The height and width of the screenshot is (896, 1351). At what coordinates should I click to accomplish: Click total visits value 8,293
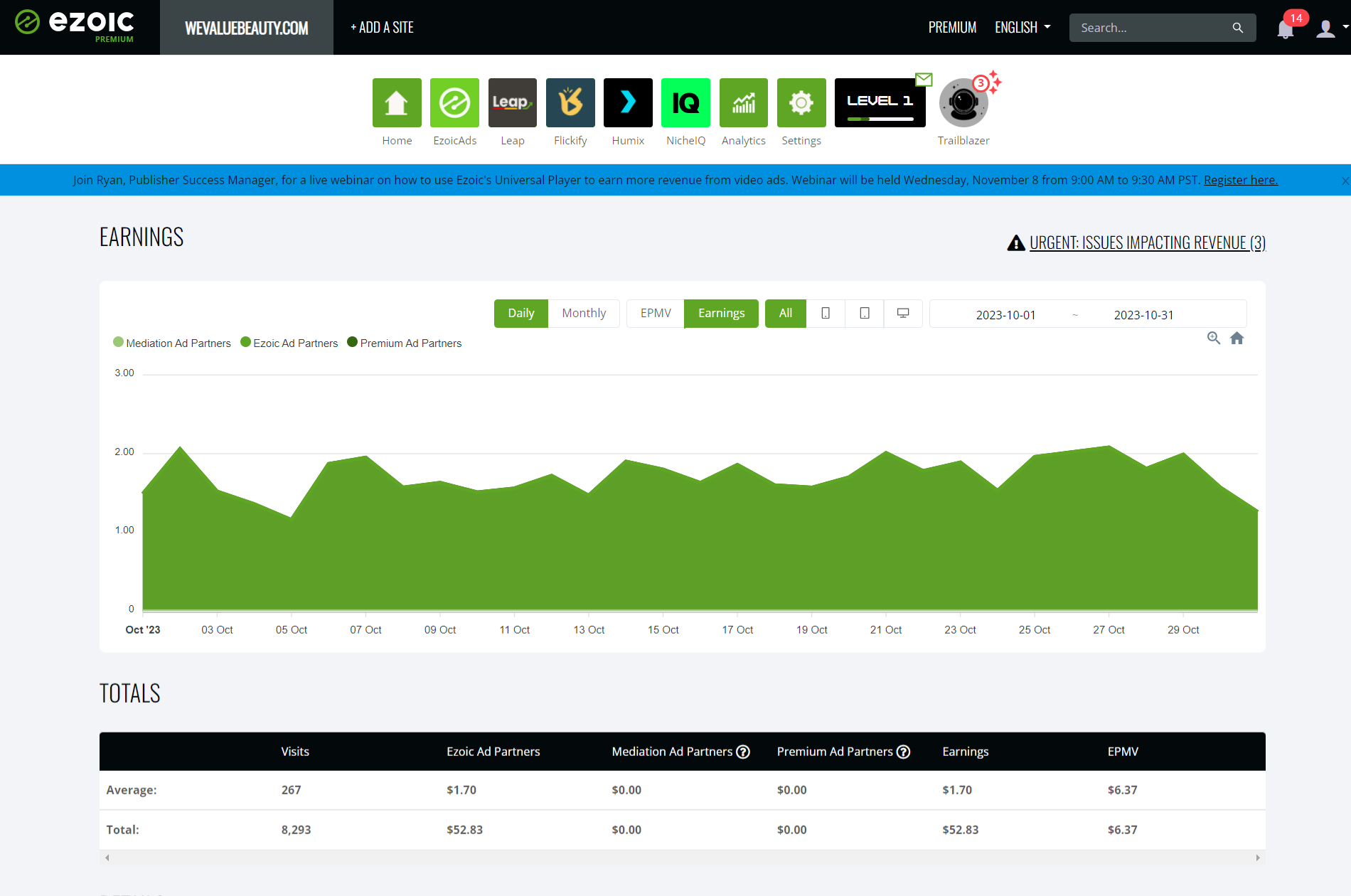(297, 830)
